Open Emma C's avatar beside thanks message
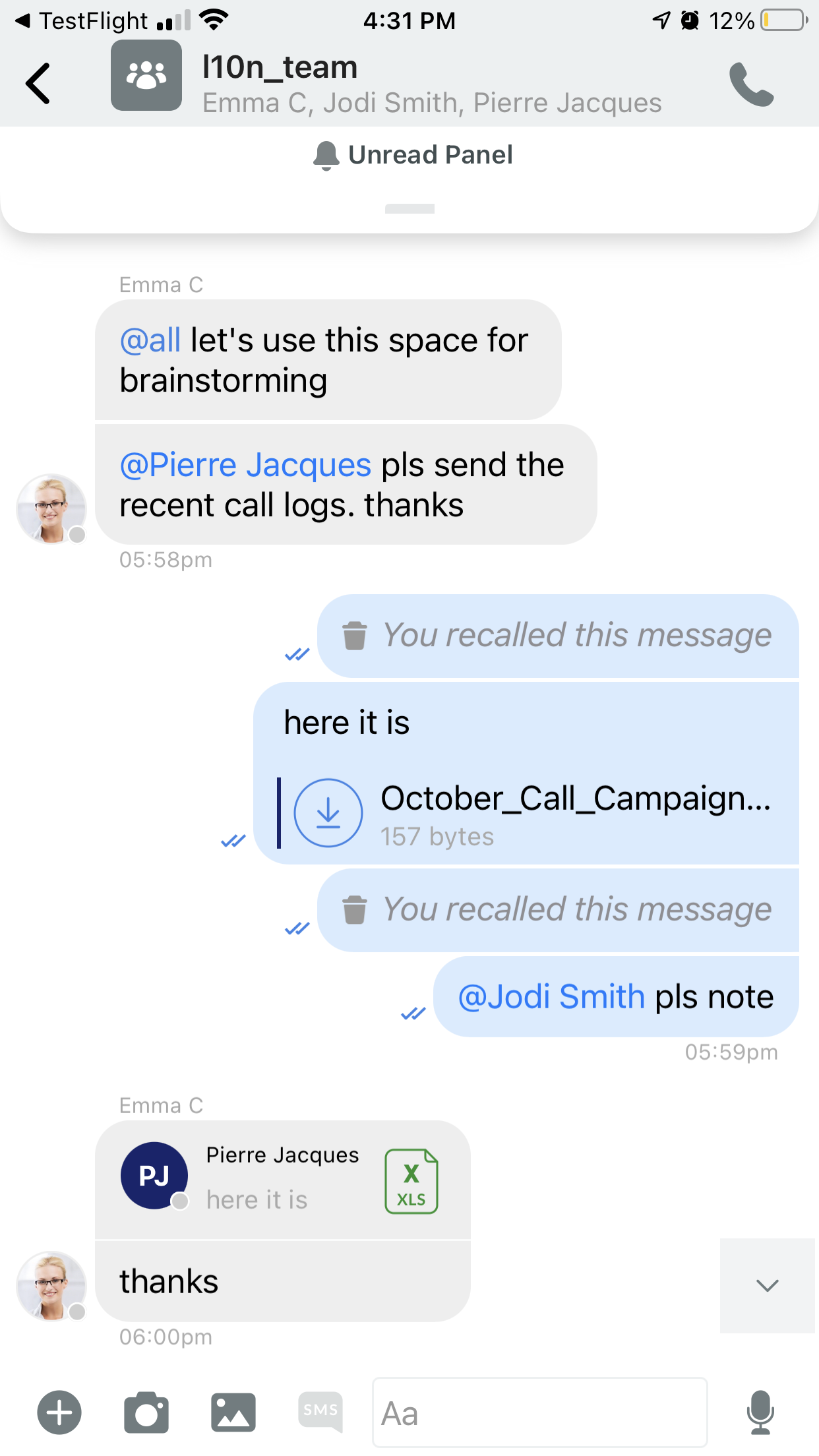Viewport: 819px width, 1456px height. pyautogui.click(x=51, y=1286)
